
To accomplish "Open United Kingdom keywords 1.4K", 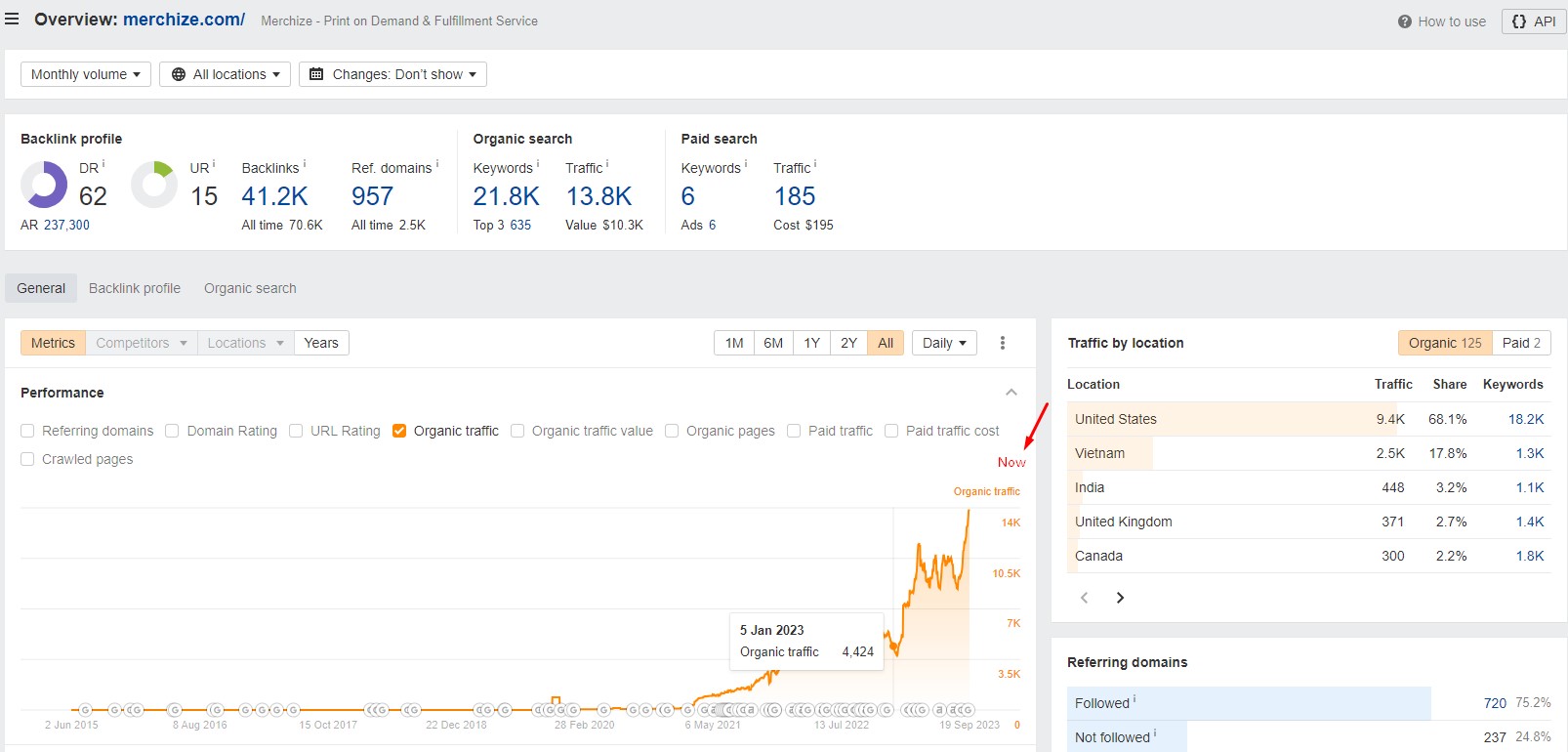I will pos(1530,522).
